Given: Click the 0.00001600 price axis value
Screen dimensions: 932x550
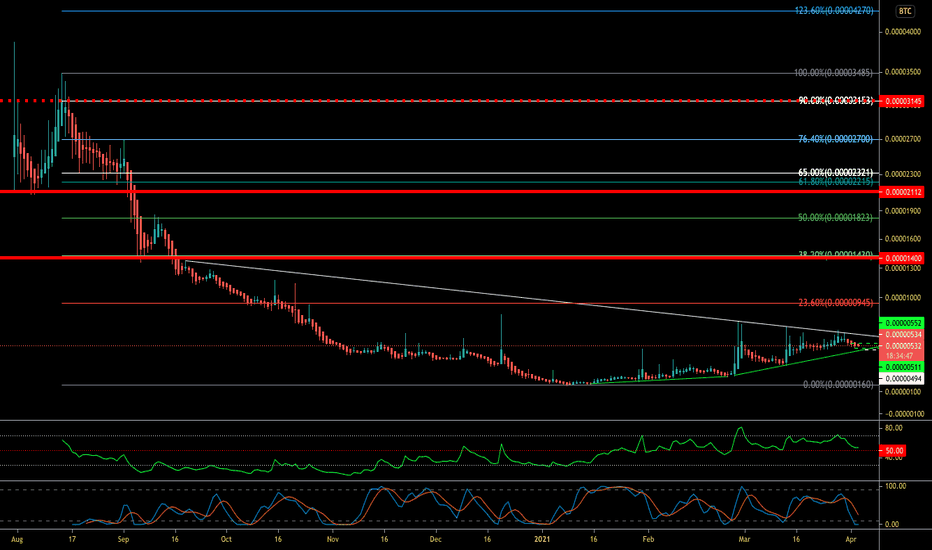Looking at the screenshot, I should click(903, 239).
